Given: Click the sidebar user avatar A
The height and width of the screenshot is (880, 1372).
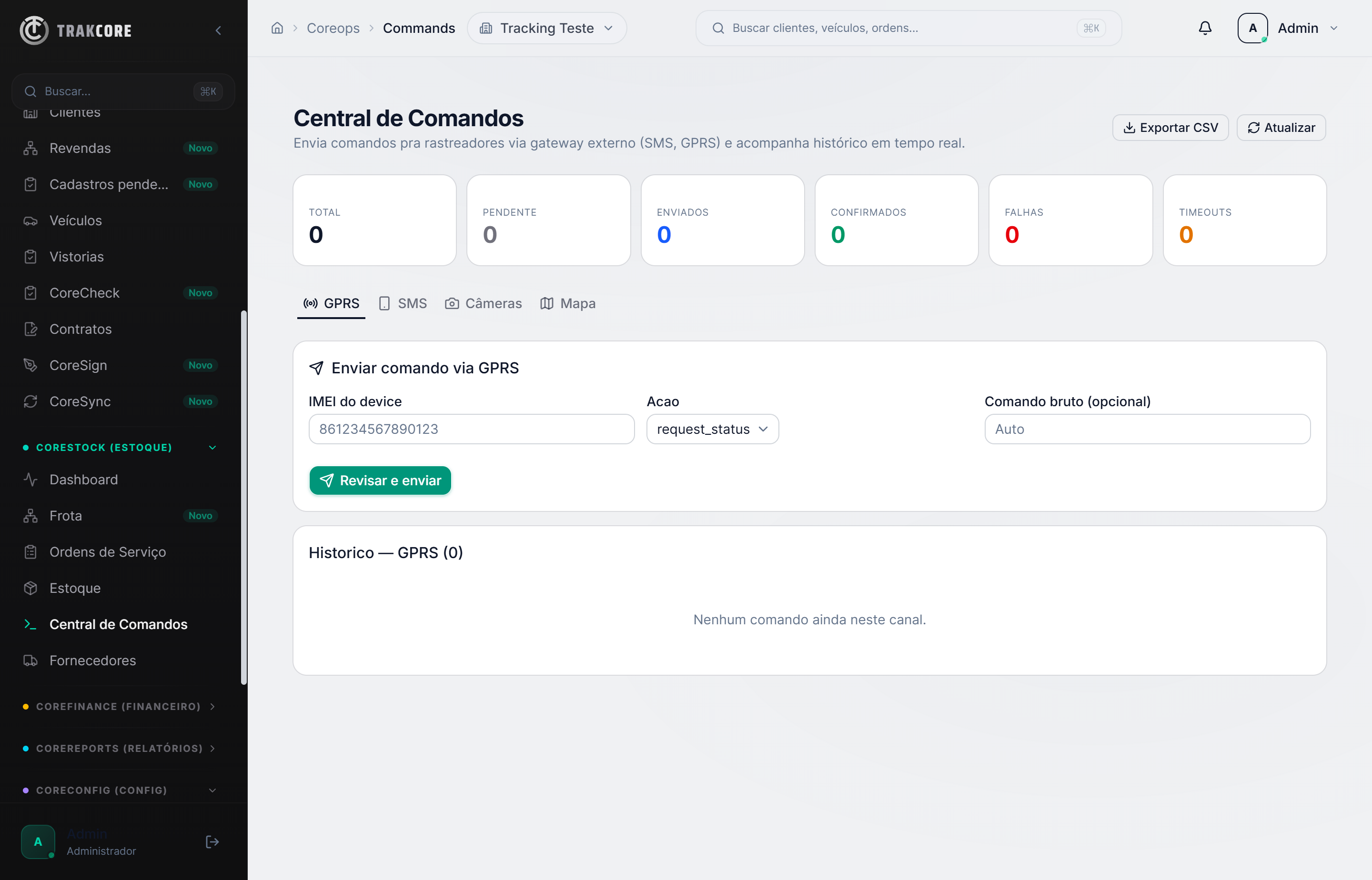Looking at the screenshot, I should (38, 842).
